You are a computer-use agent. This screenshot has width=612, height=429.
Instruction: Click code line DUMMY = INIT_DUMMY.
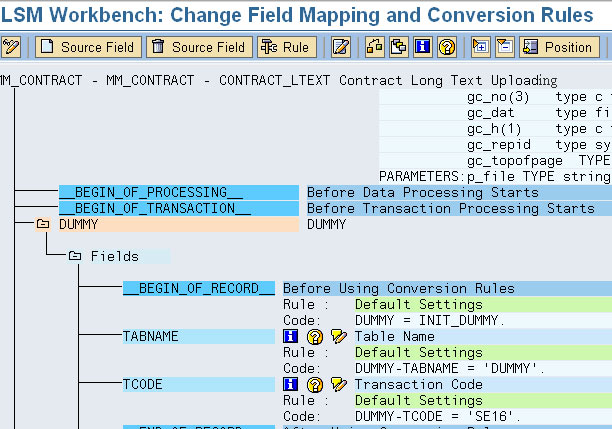click(430, 320)
